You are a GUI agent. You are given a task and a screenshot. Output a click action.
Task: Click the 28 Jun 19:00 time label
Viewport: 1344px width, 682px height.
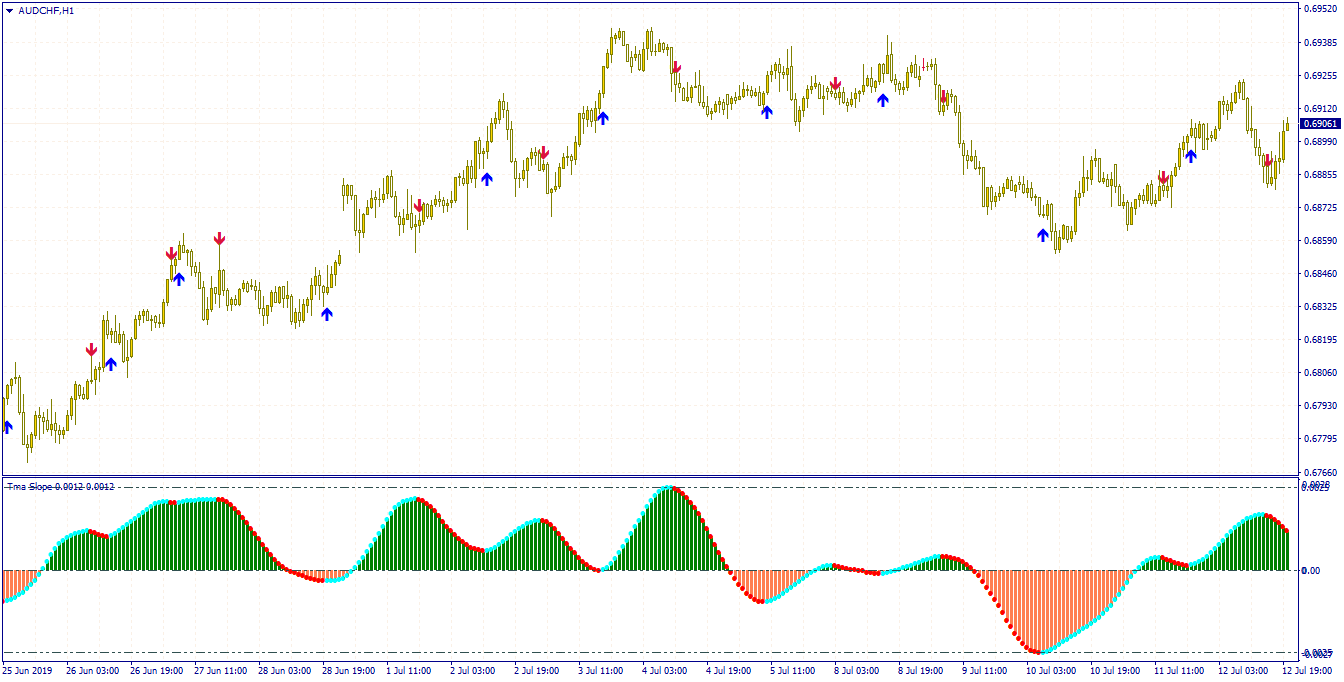(x=349, y=671)
